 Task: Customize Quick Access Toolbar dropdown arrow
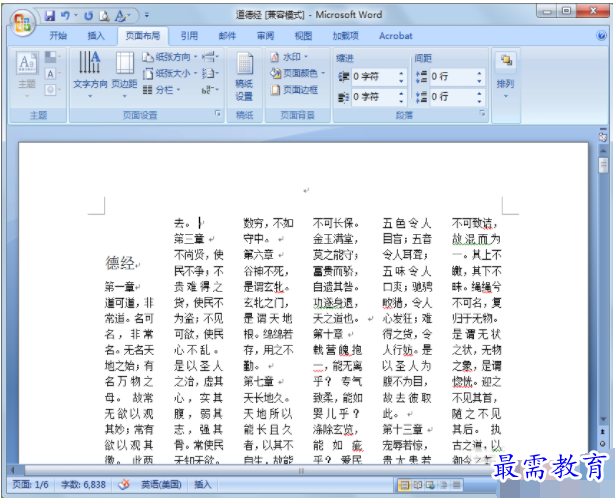(x=147, y=15)
